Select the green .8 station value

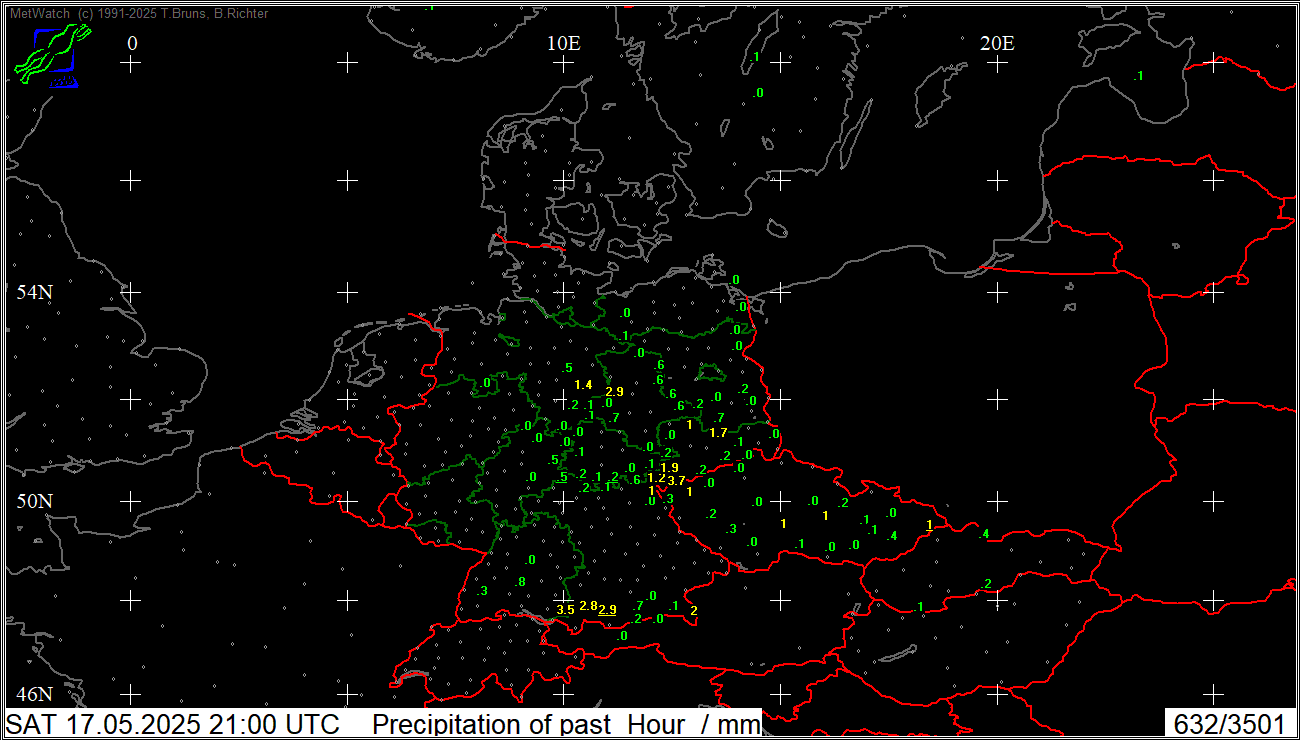click(x=519, y=582)
